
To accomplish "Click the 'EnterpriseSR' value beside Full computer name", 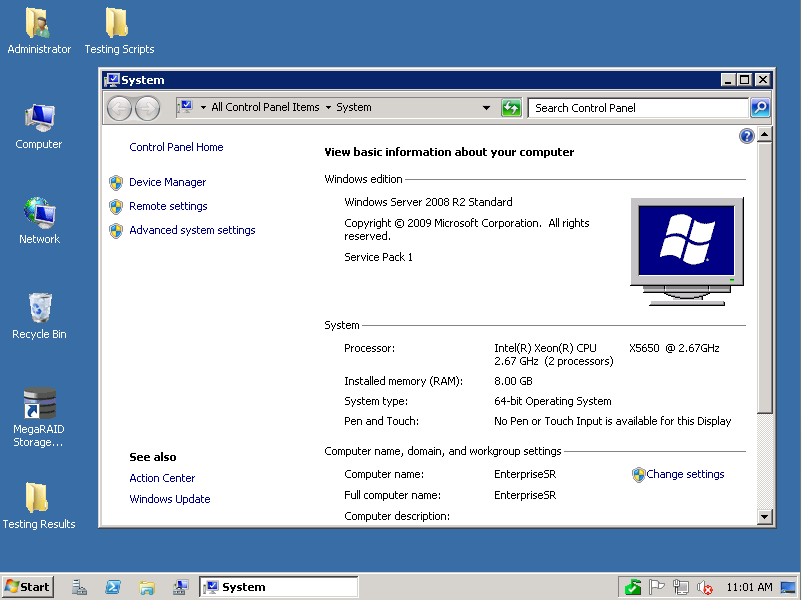I will pyautogui.click(x=525, y=495).
